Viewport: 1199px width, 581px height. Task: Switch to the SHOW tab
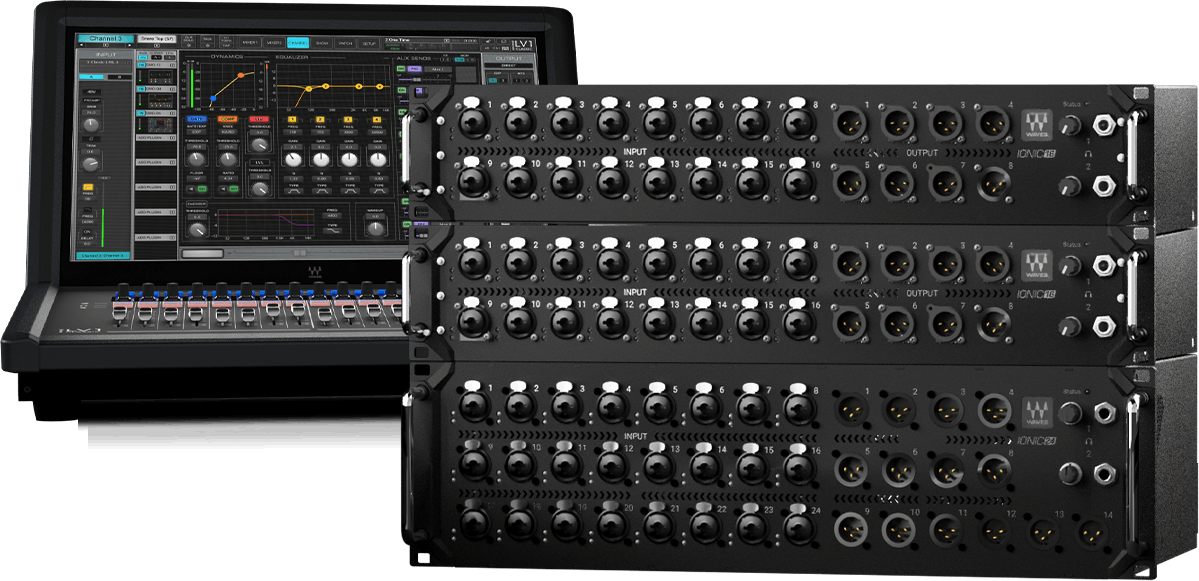tap(321, 44)
